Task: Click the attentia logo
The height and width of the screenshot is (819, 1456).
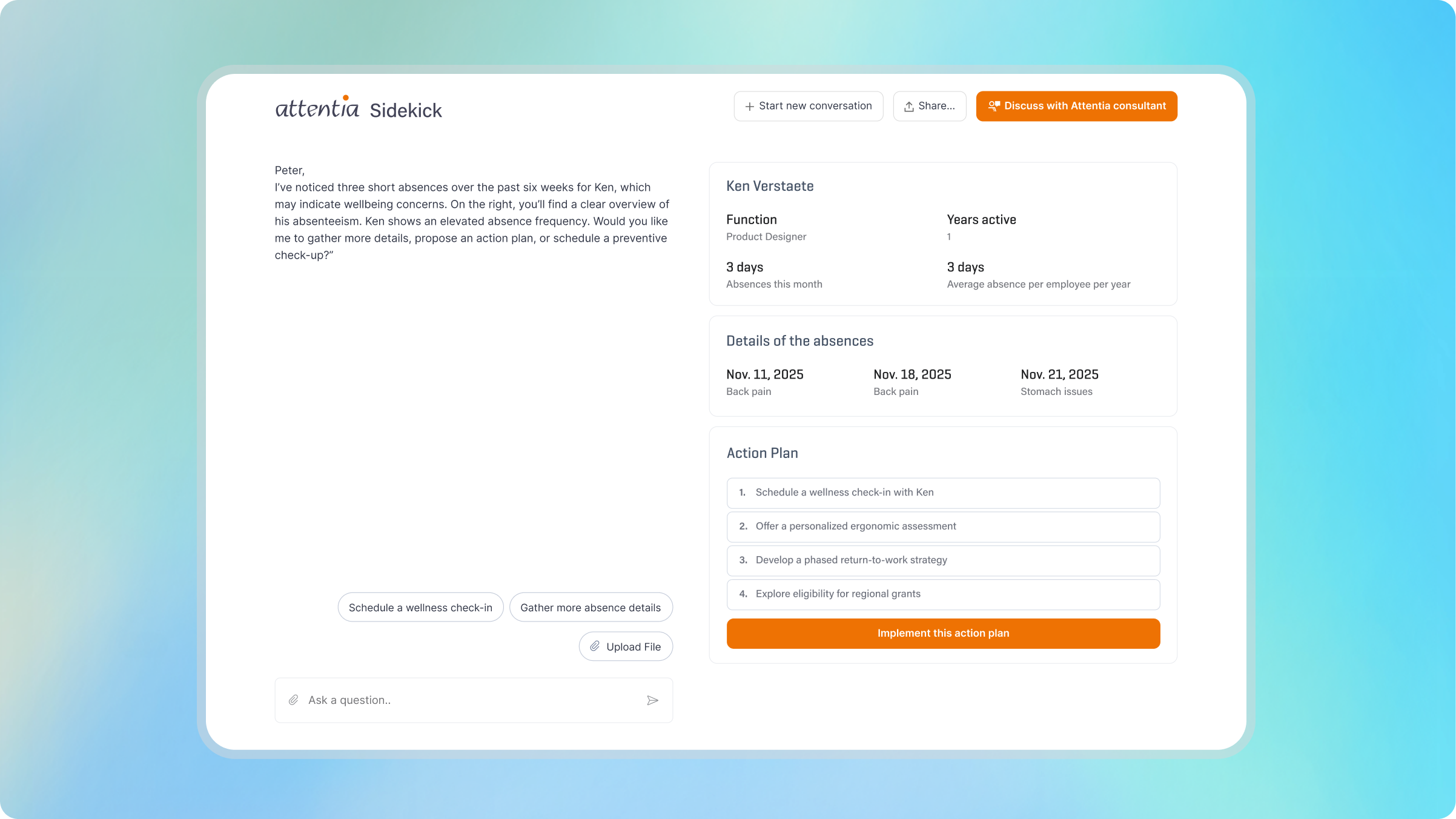Action: (x=317, y=108)
